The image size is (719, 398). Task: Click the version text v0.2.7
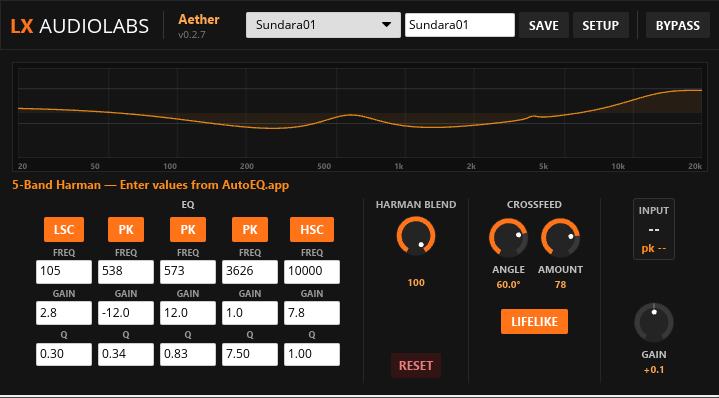click(x=192, y=35)
